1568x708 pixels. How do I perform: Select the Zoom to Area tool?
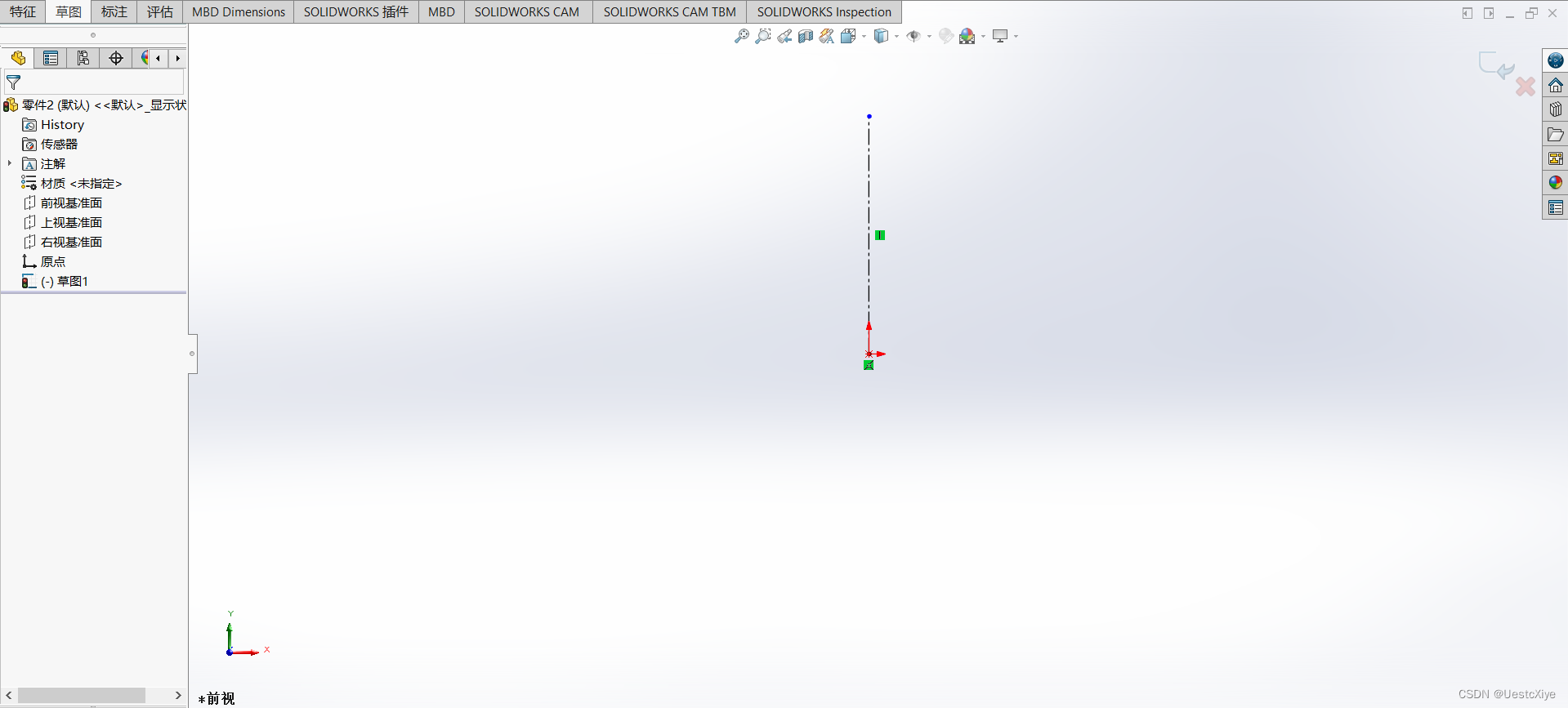(x=763, y=36)
